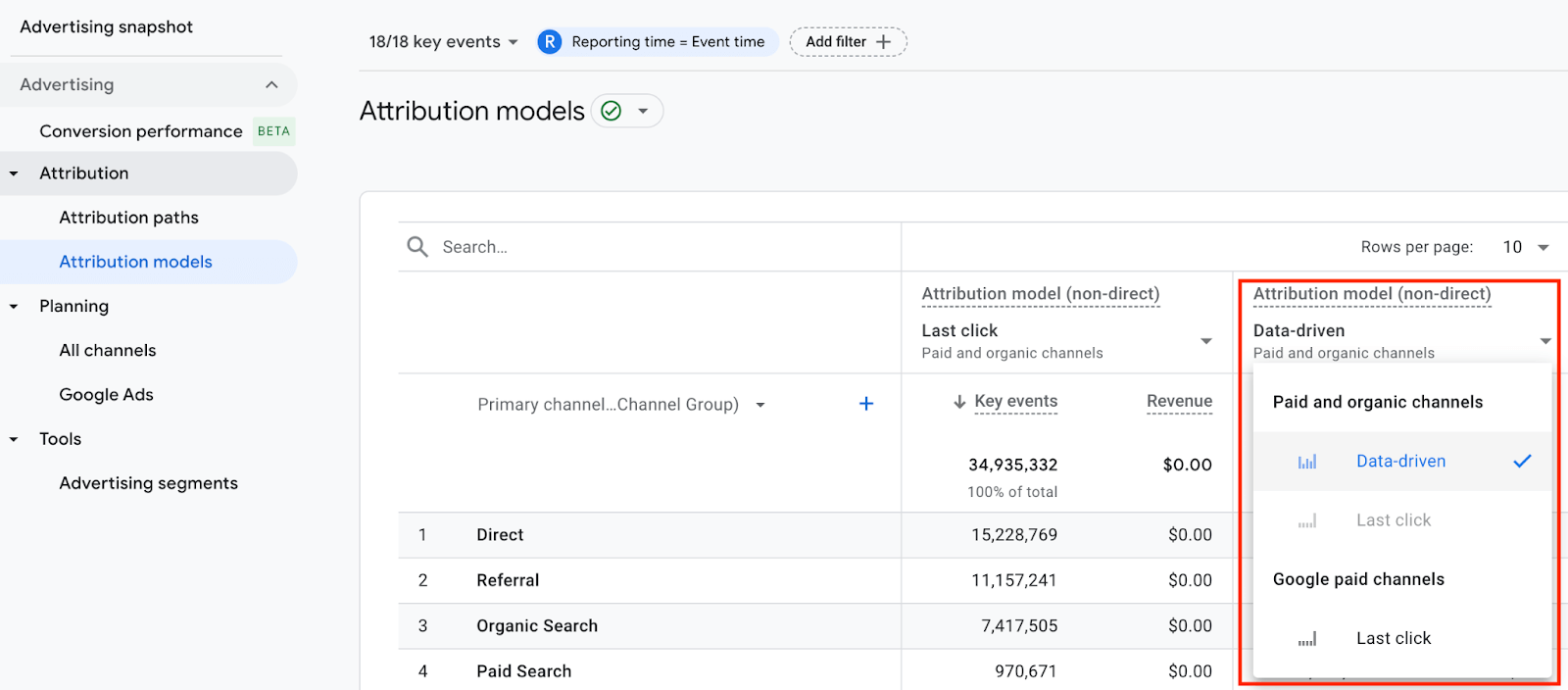Screen dimensions: 1568x690
Task: Click the Add filter button
Action: (x=848, y=42)
